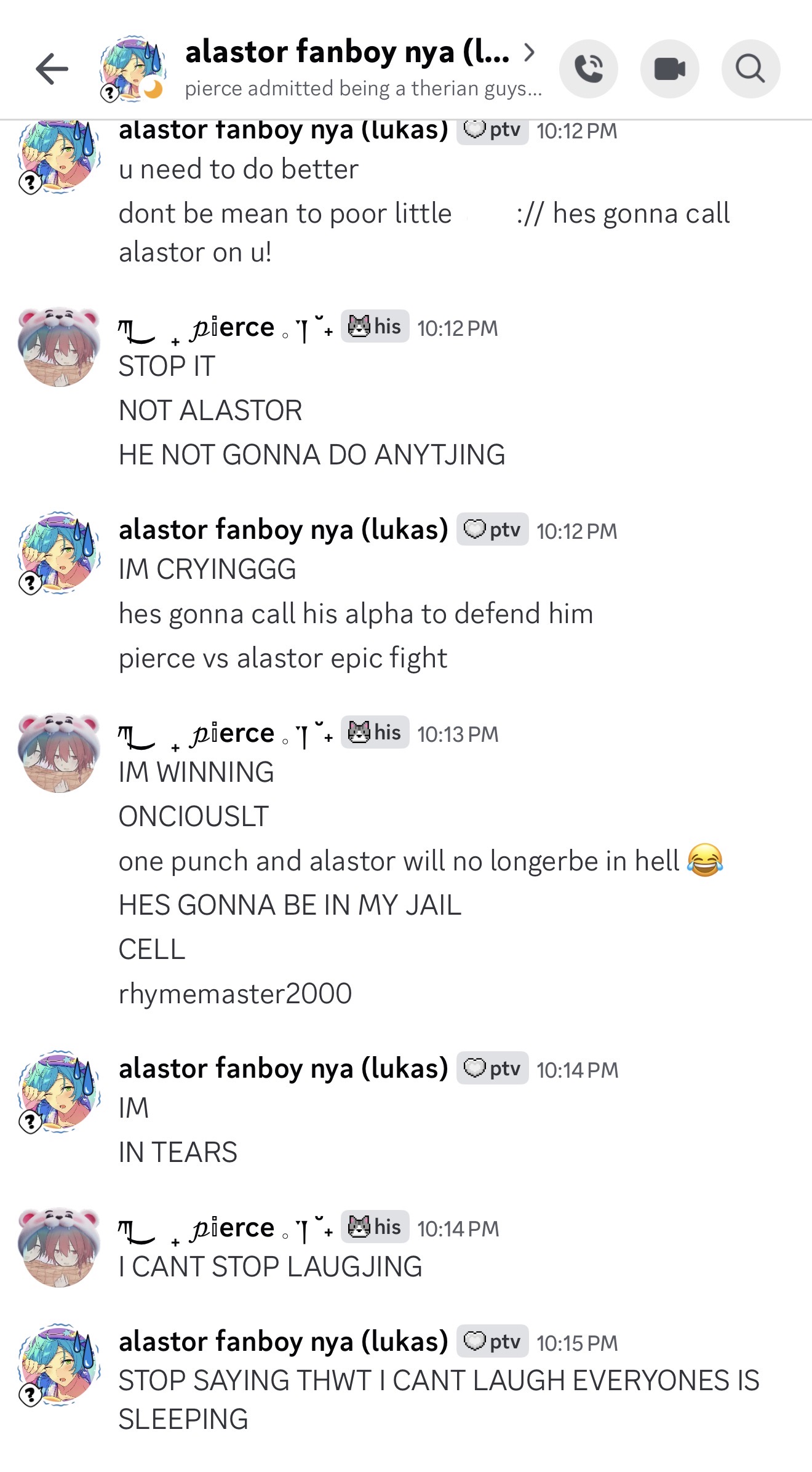Viewport: 812px width, 1472px height.
Task: Tap the his tag at 10:13 PM
Action: [375, 732]
